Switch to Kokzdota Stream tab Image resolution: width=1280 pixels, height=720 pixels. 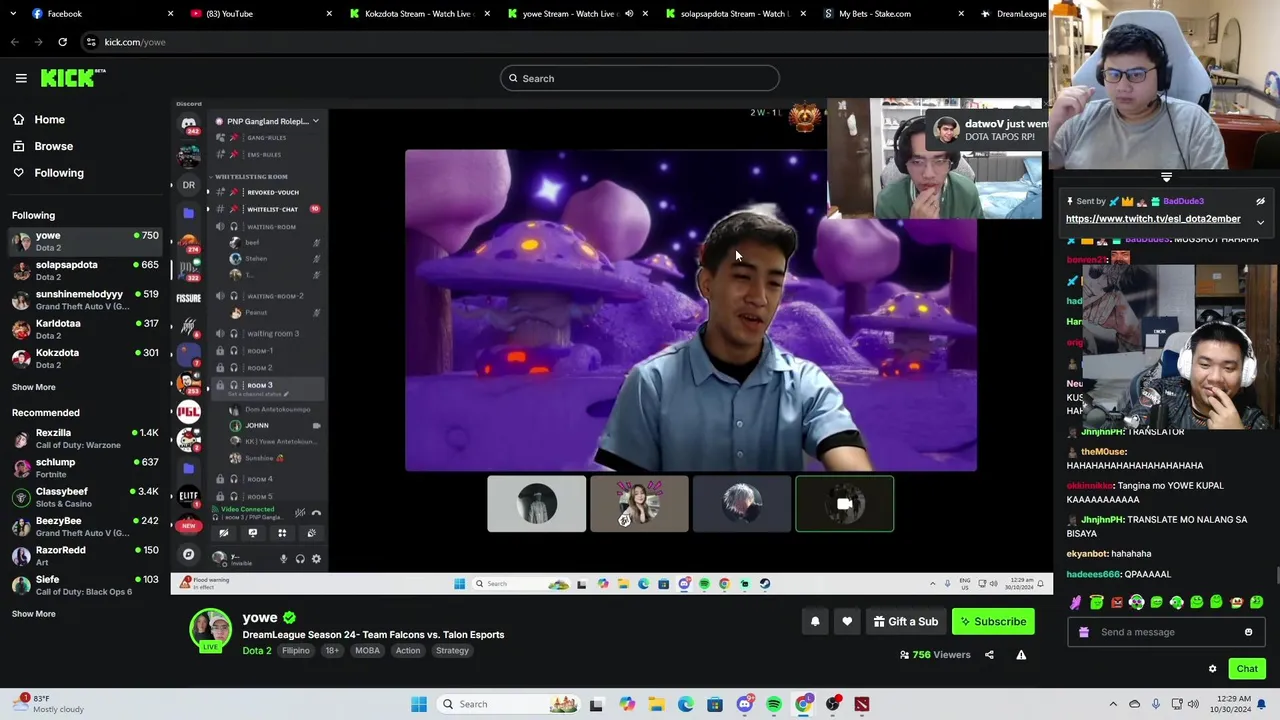[x=417, y=14]
